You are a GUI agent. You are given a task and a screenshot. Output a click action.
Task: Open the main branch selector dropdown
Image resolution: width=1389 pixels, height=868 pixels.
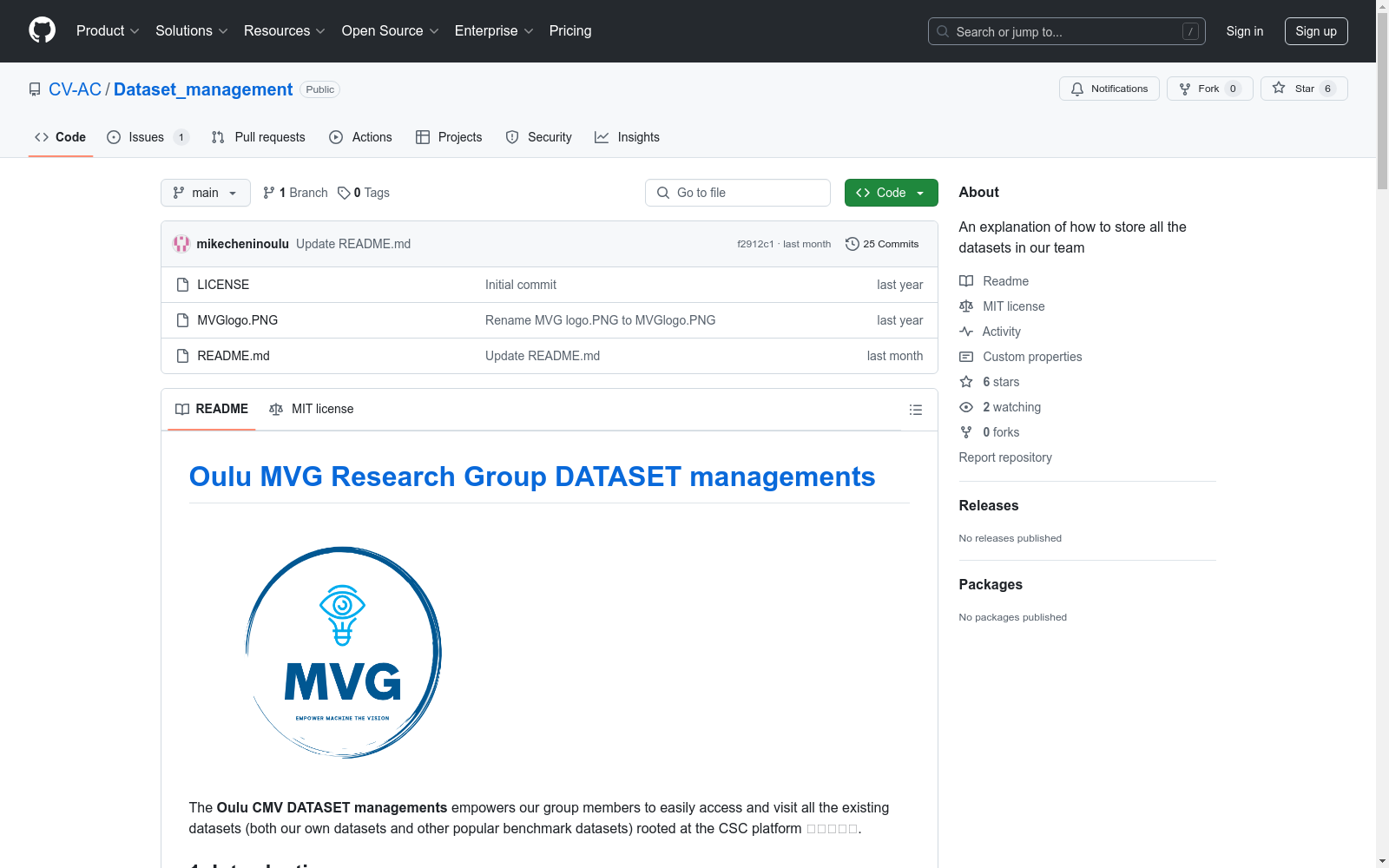tap(205, 193)
